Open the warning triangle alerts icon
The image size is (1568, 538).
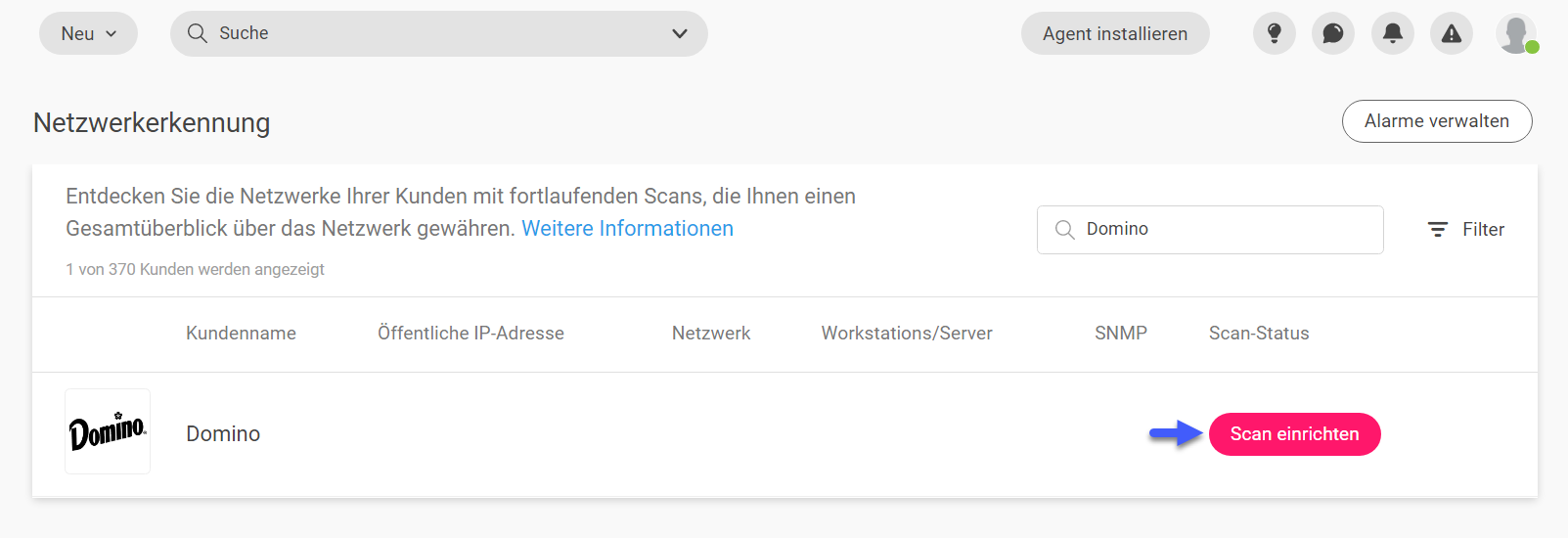click(1452, 33)
